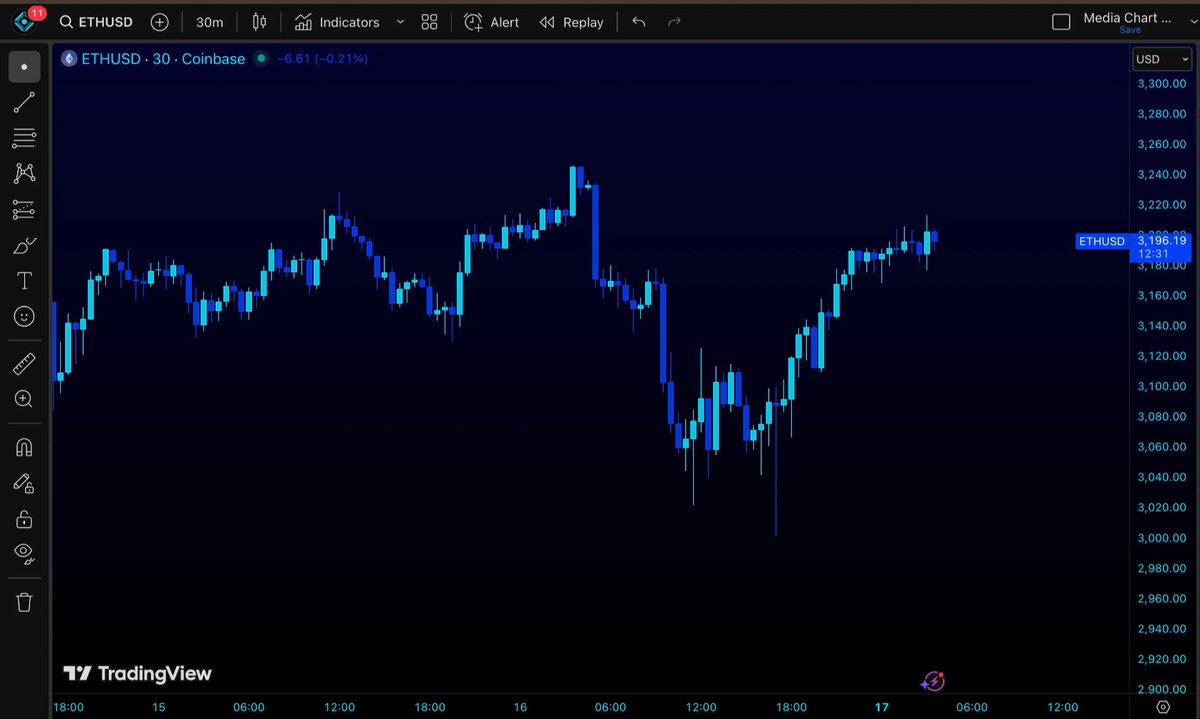The height and width of the screenshot is (719, 1200).
Task: Change the 30m time interval
Action: (210, 22)
